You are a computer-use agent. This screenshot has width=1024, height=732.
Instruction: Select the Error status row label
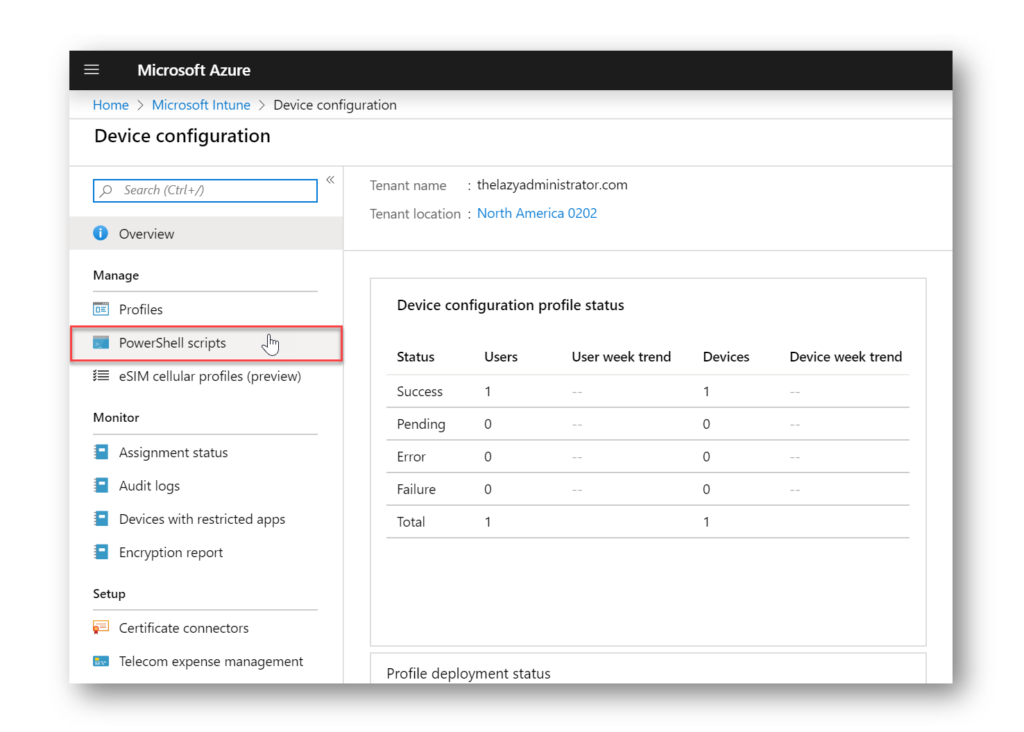411,456
